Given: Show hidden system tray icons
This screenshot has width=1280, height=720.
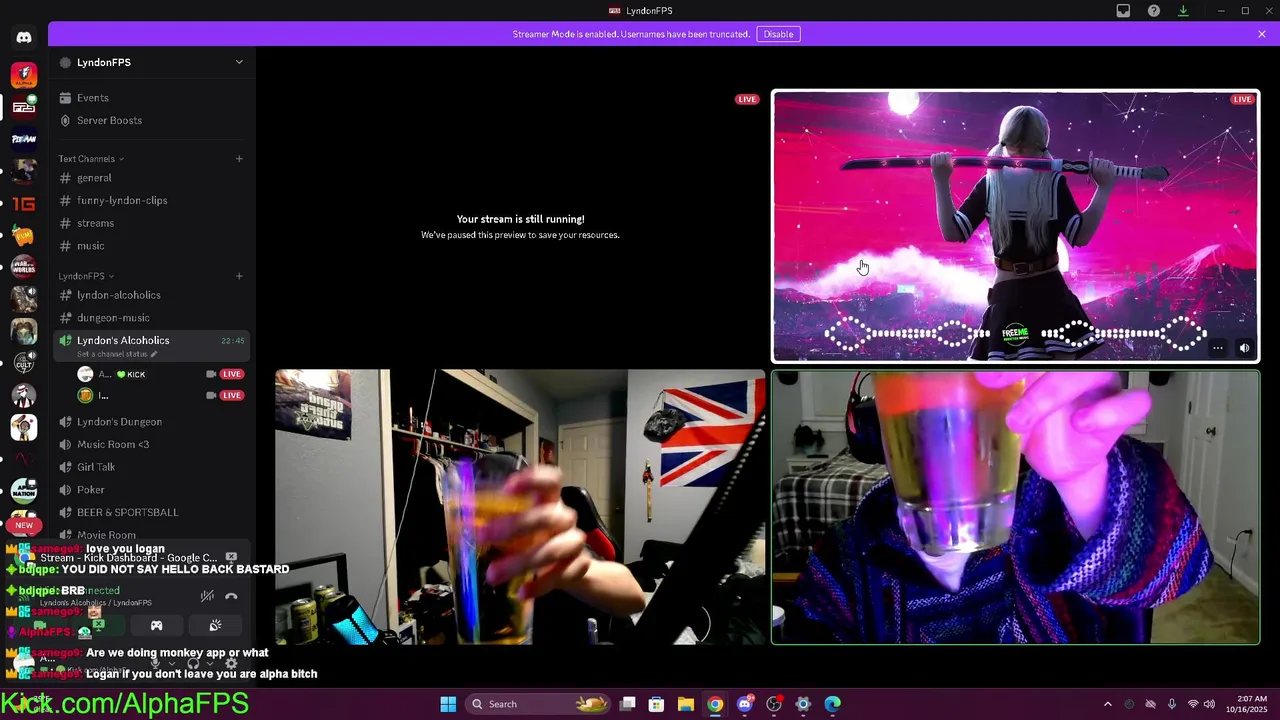Looking at the screenshot, I should click(1107, 704).
